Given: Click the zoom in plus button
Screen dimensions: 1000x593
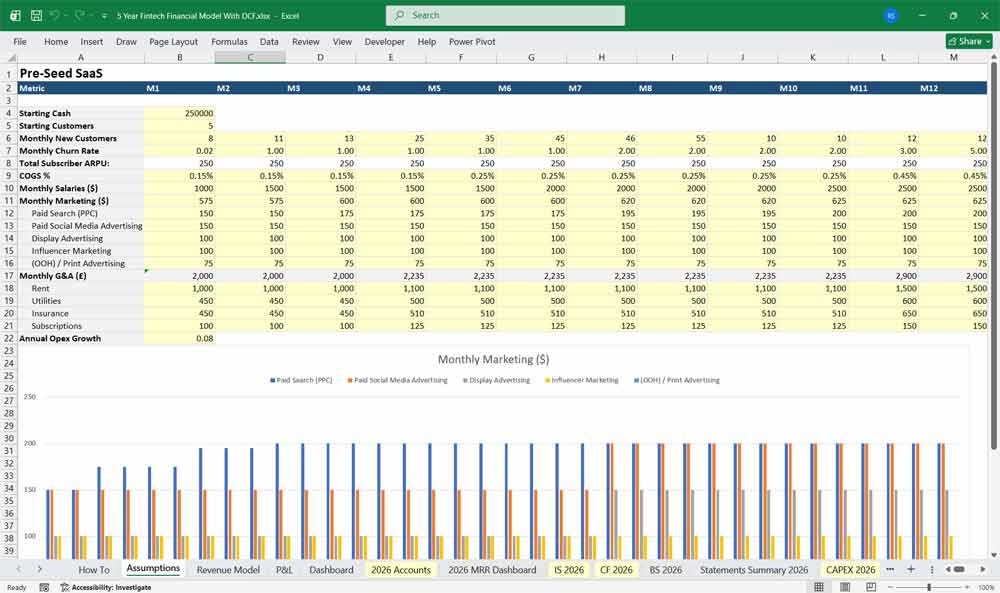Looking at the screenshot, I should pos(967,587).
